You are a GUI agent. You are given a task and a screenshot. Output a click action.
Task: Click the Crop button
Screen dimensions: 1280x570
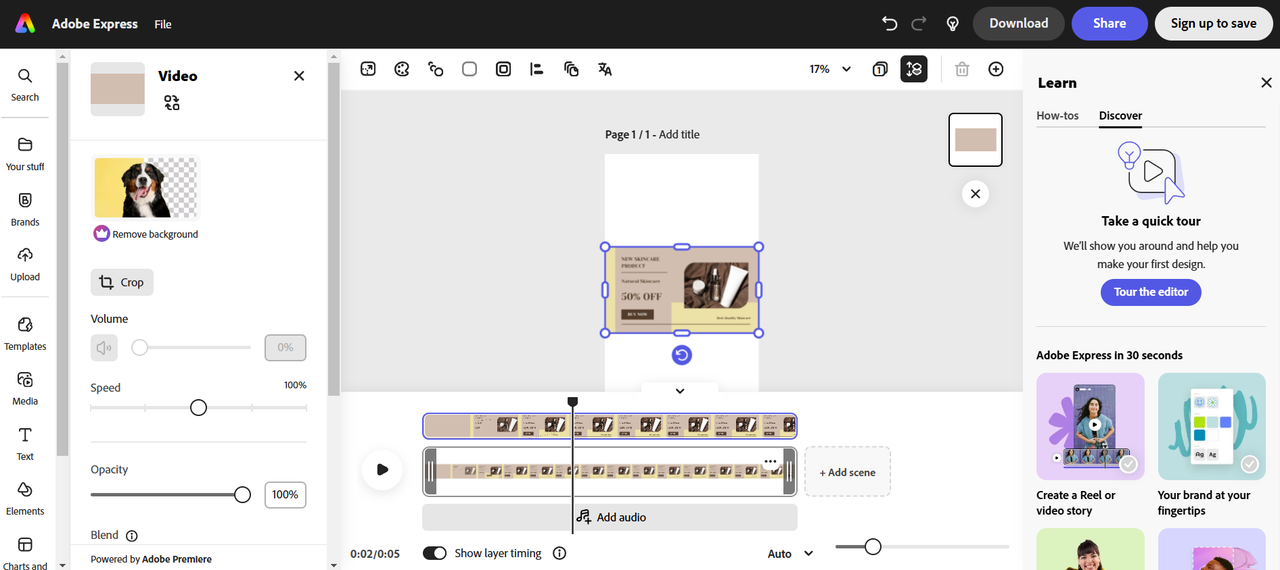click(122, 282)
